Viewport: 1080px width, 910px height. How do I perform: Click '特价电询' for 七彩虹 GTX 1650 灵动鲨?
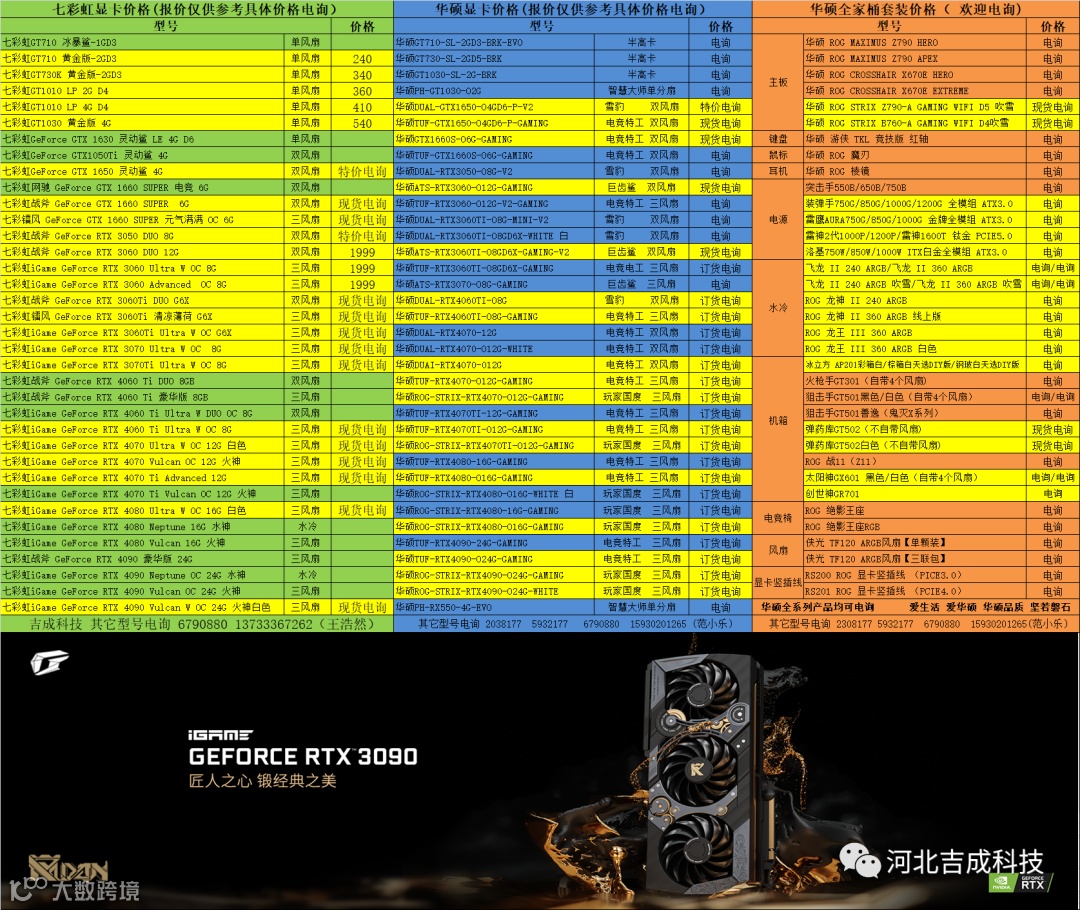(x=362, y=172)
